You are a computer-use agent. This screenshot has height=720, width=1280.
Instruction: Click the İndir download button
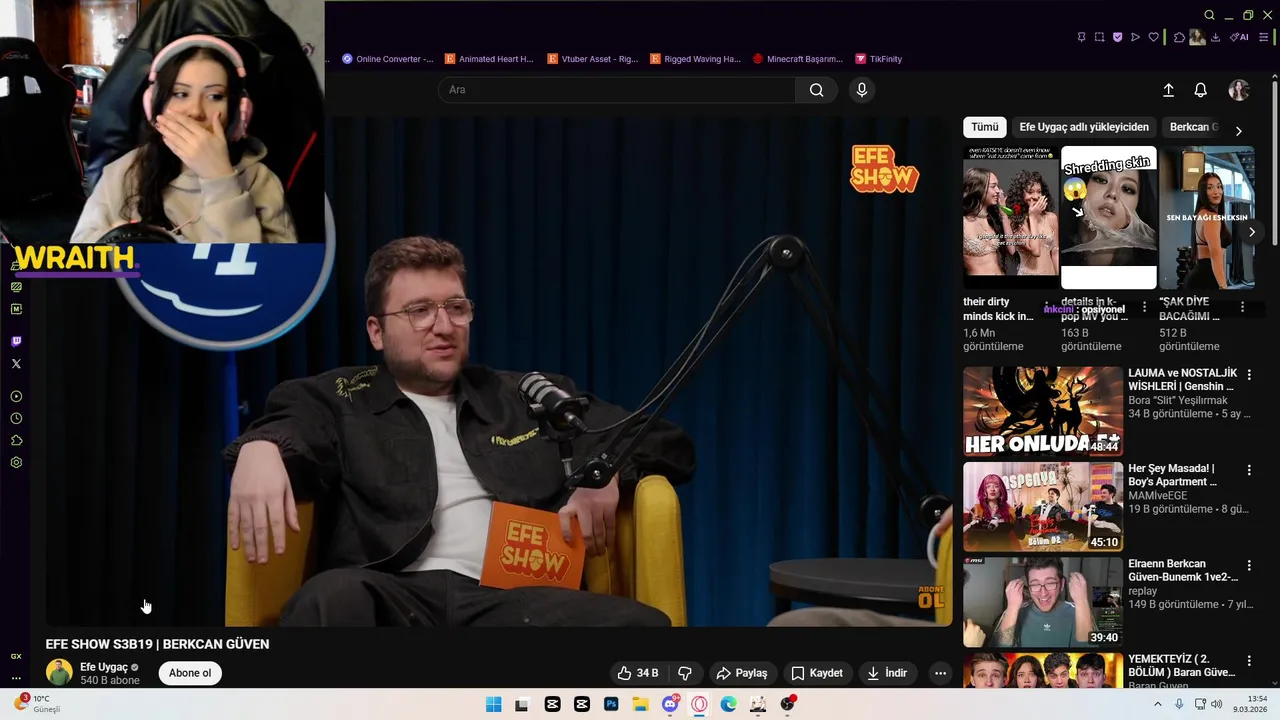click(887, 673)
